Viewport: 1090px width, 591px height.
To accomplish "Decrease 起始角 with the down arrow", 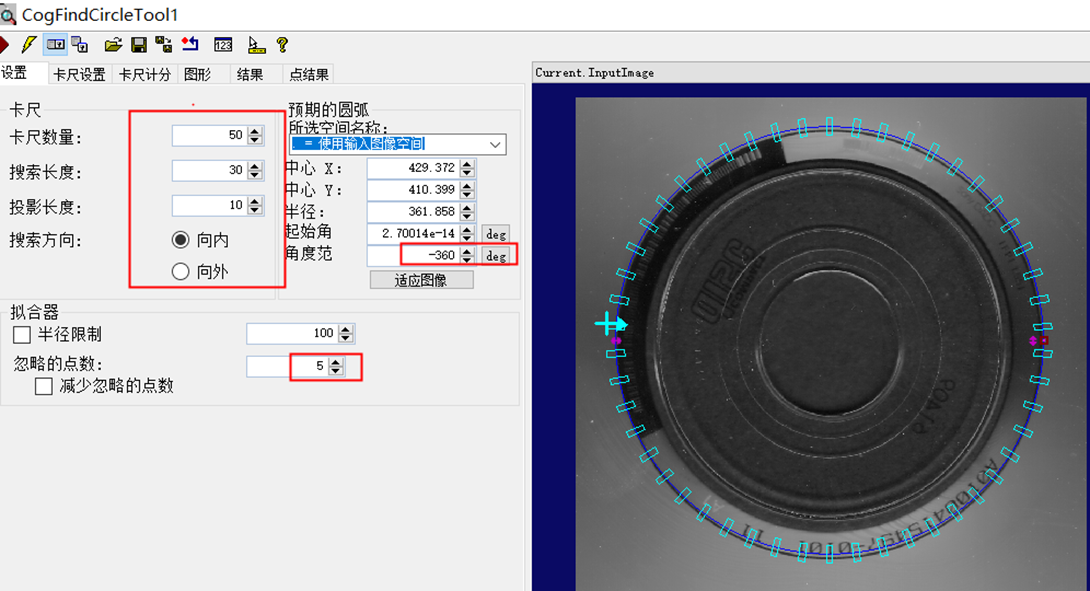I will pos(467,238).
